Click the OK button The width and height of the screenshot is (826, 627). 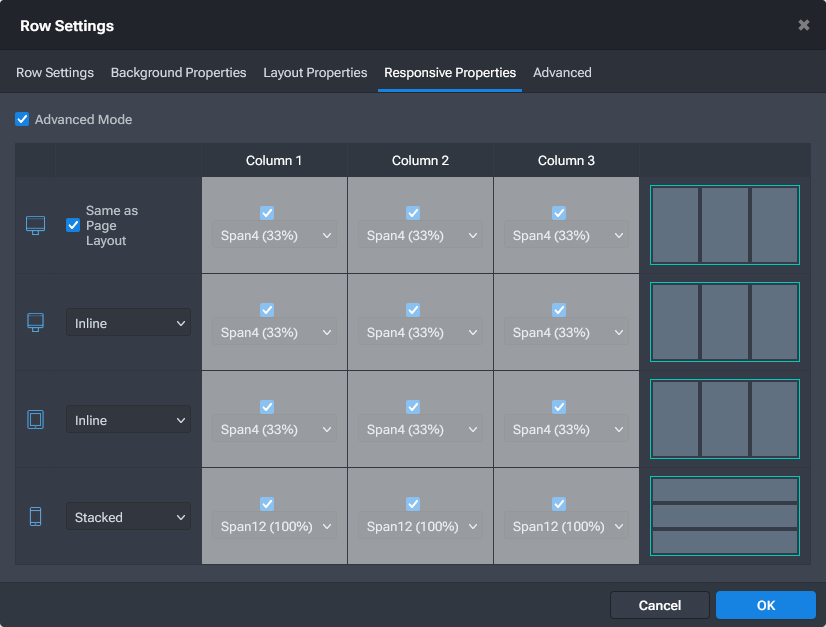click(765, 605)
